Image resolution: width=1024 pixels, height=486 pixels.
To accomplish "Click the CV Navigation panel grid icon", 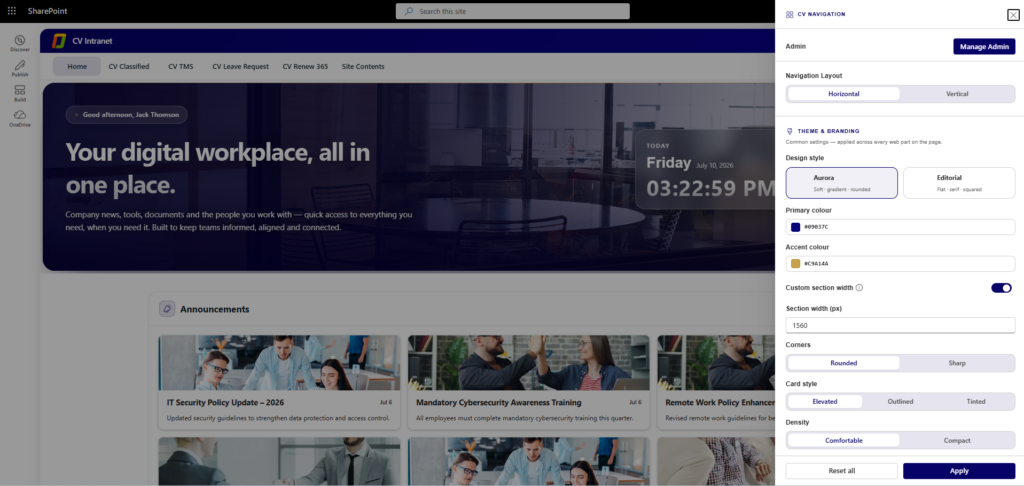I will 790,14.
